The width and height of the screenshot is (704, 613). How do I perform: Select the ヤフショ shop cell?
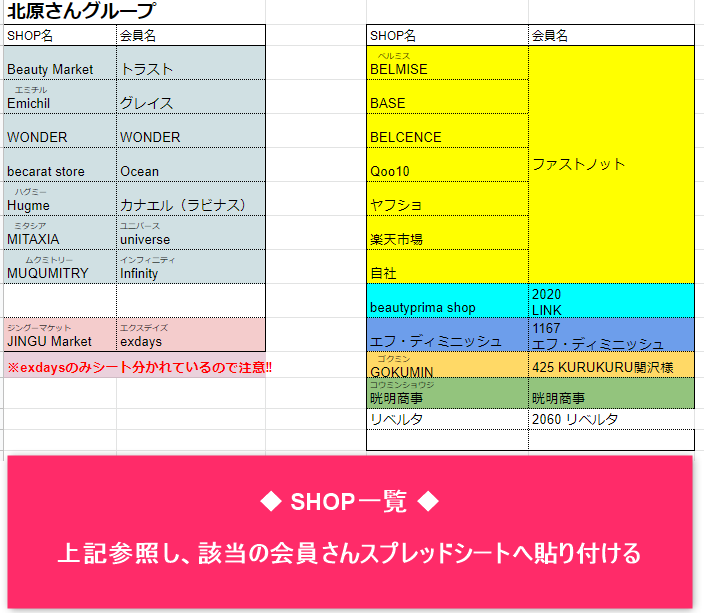click(x=447, y=198)
